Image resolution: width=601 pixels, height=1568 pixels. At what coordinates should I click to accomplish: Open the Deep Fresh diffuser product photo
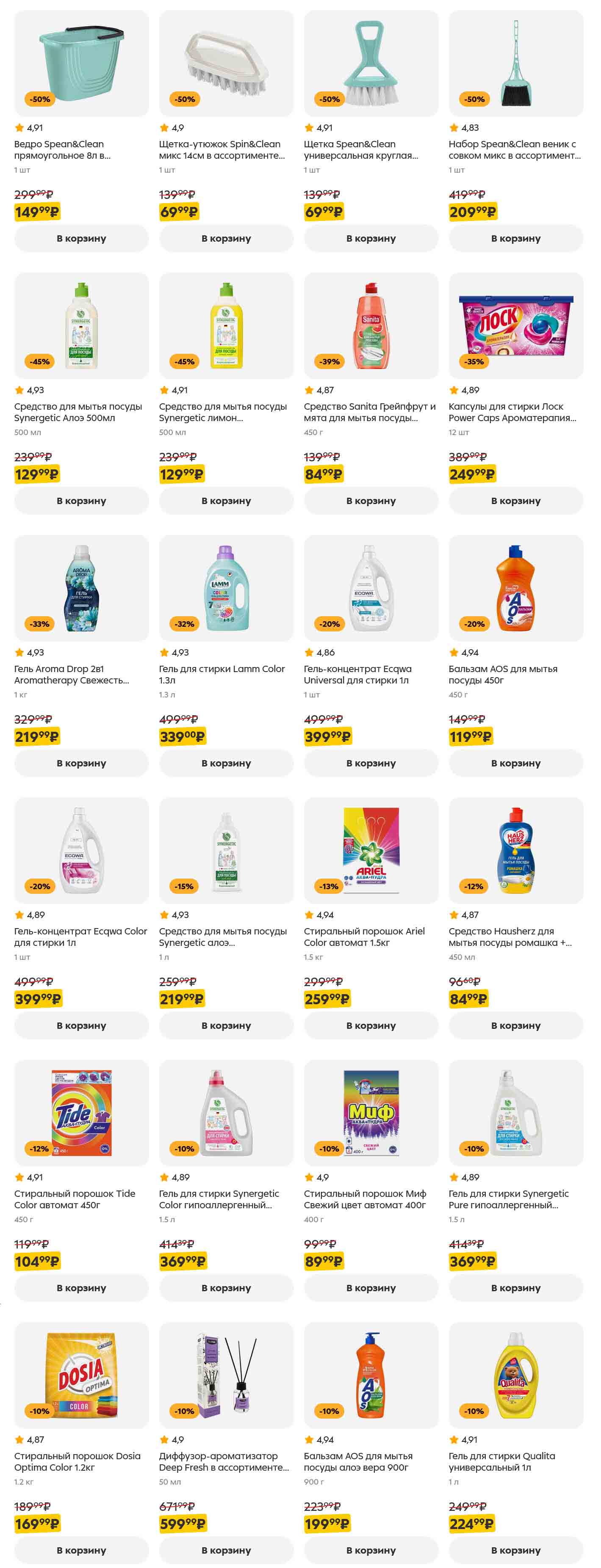226,1375
